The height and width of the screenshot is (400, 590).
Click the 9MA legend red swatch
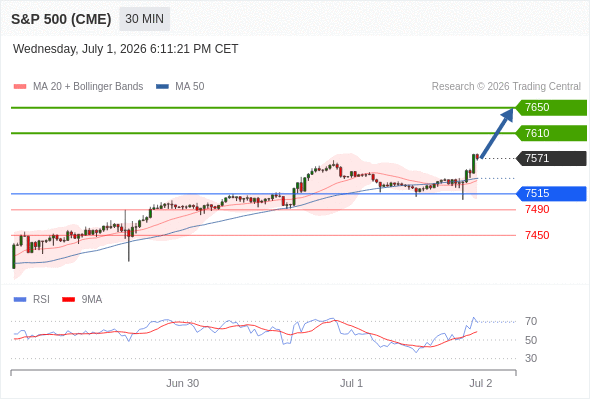click(x=68, y=300)
